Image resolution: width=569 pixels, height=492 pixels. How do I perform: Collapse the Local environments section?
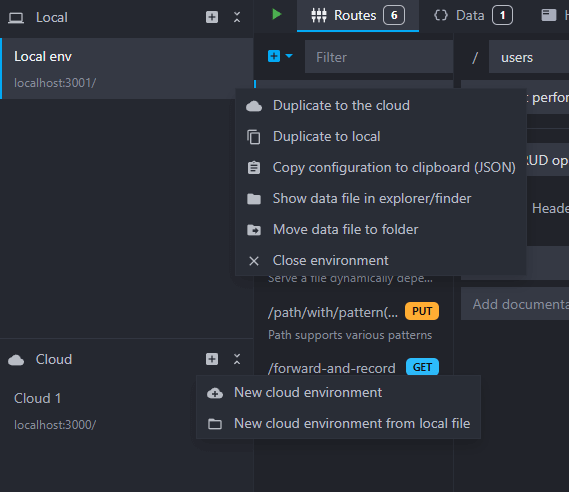click(x=237, y=17)
